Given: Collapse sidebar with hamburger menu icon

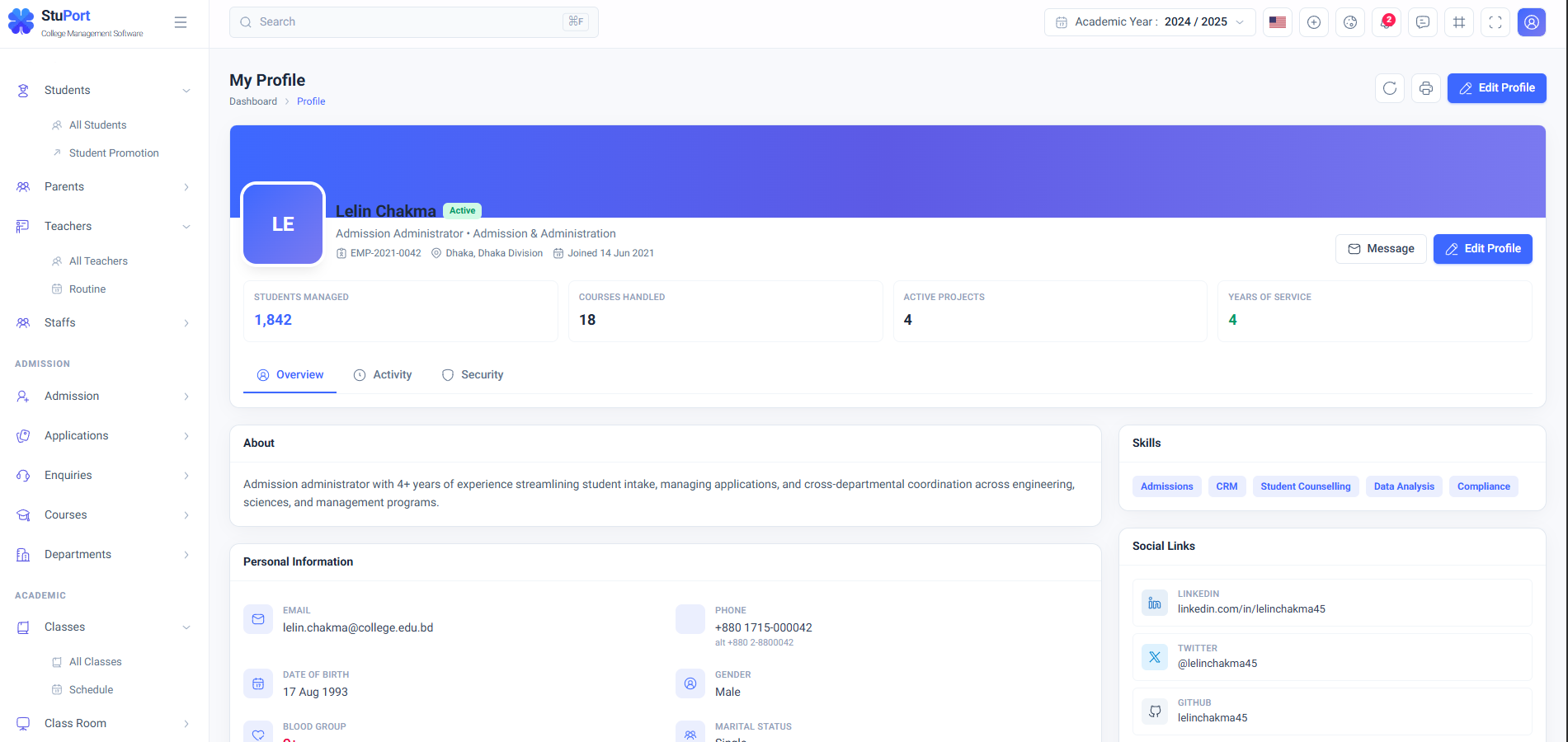Looking at the screenshot, I should (181, 22).
